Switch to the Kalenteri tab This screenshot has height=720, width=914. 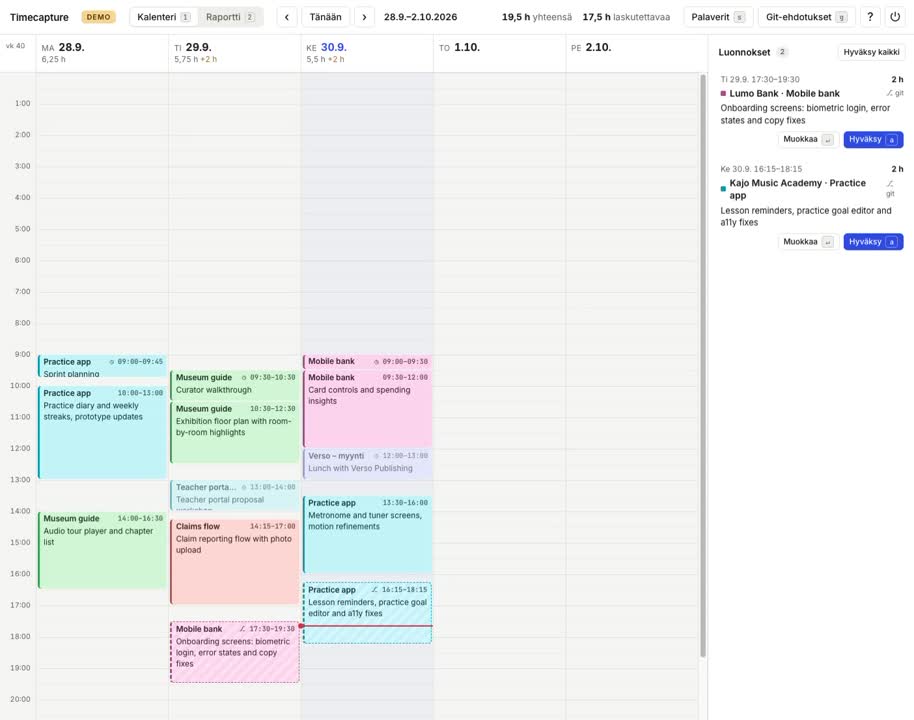163,17
